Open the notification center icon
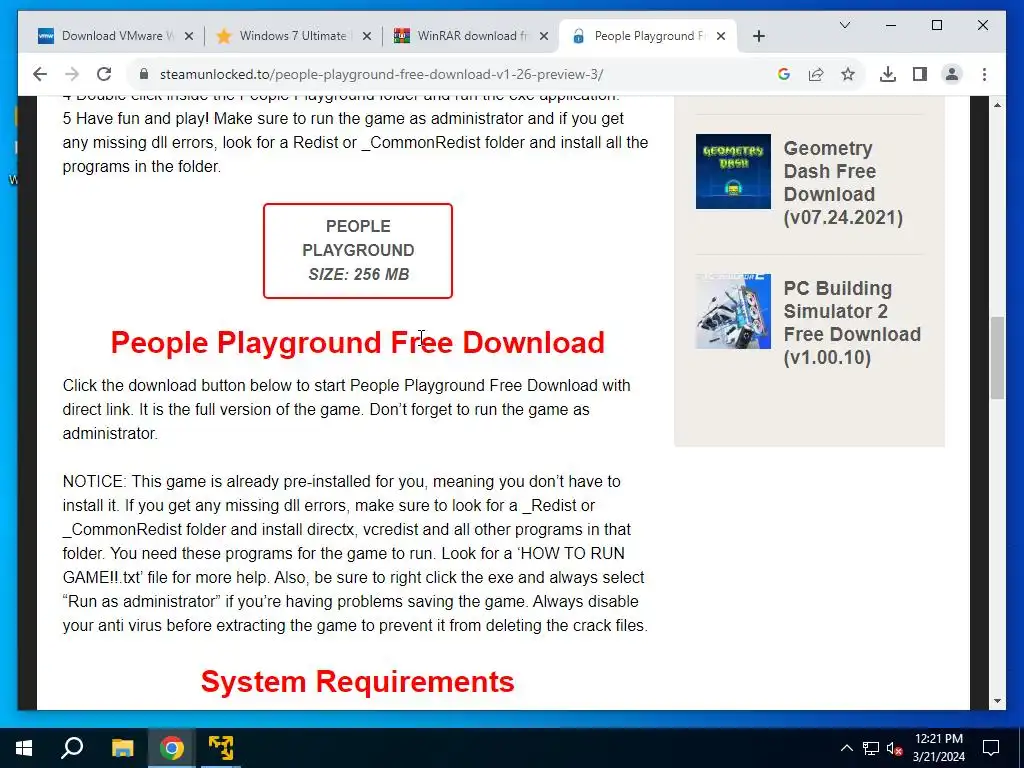1024x768 pixels. point(991,748)
